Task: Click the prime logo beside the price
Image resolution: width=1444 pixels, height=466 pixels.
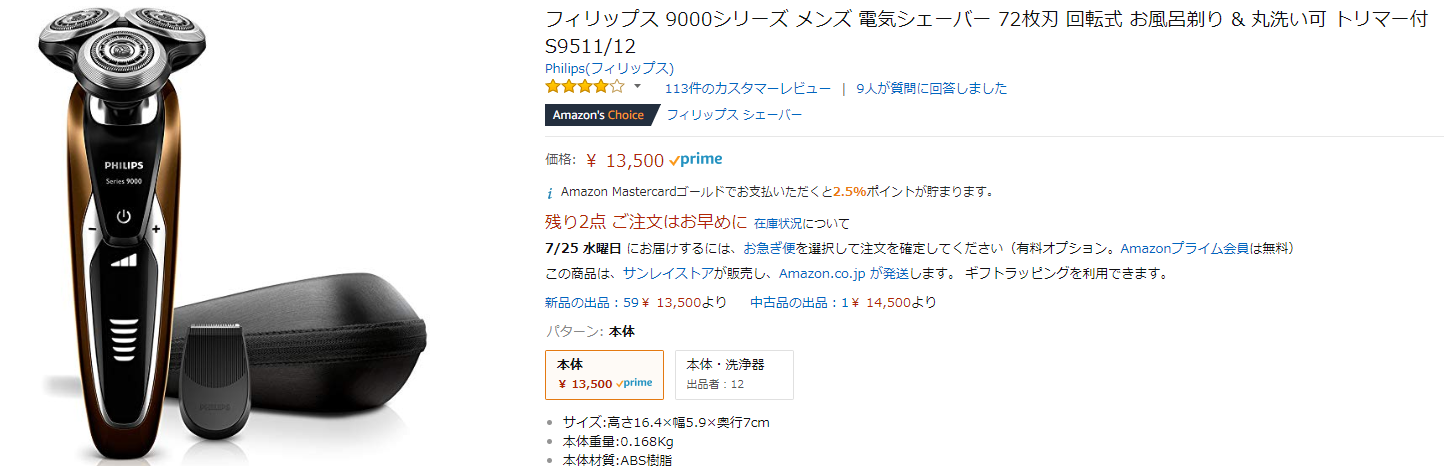Action: pyautogui.click(x=696, y=160)
